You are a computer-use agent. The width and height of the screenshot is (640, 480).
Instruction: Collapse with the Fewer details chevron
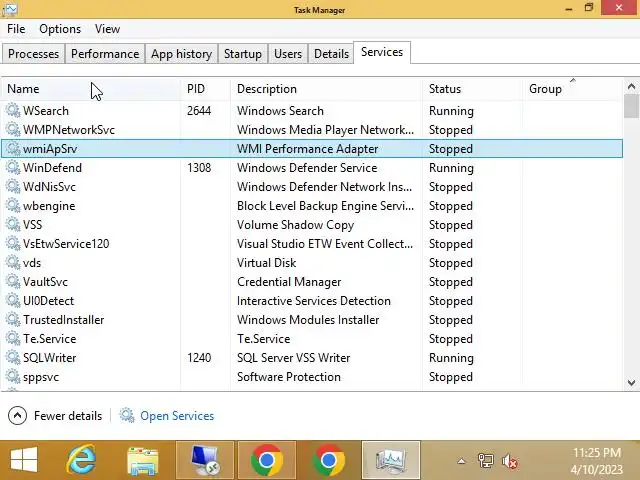click(17, 416)
